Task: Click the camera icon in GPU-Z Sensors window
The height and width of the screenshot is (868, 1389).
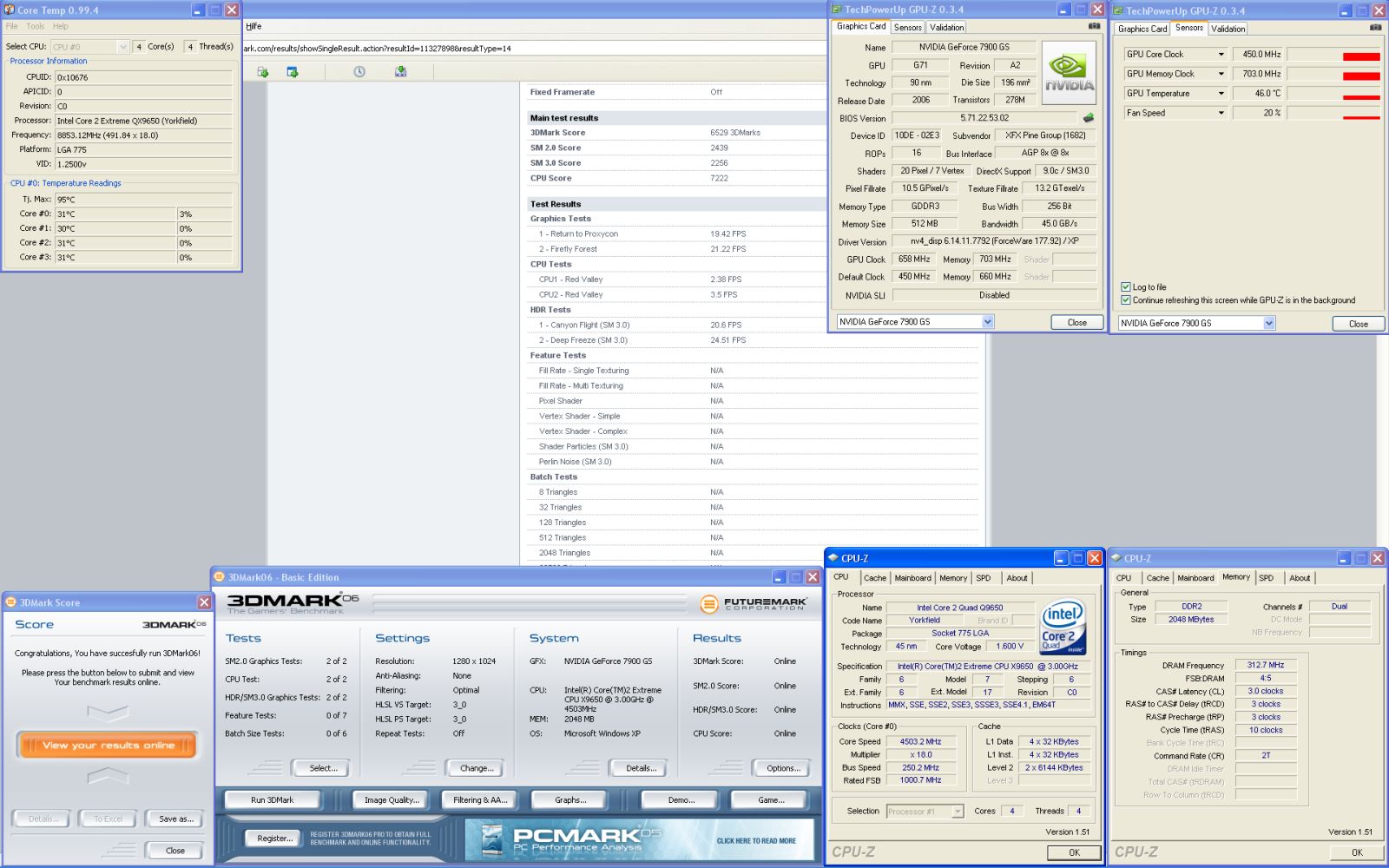Action: click(1375, 28)
